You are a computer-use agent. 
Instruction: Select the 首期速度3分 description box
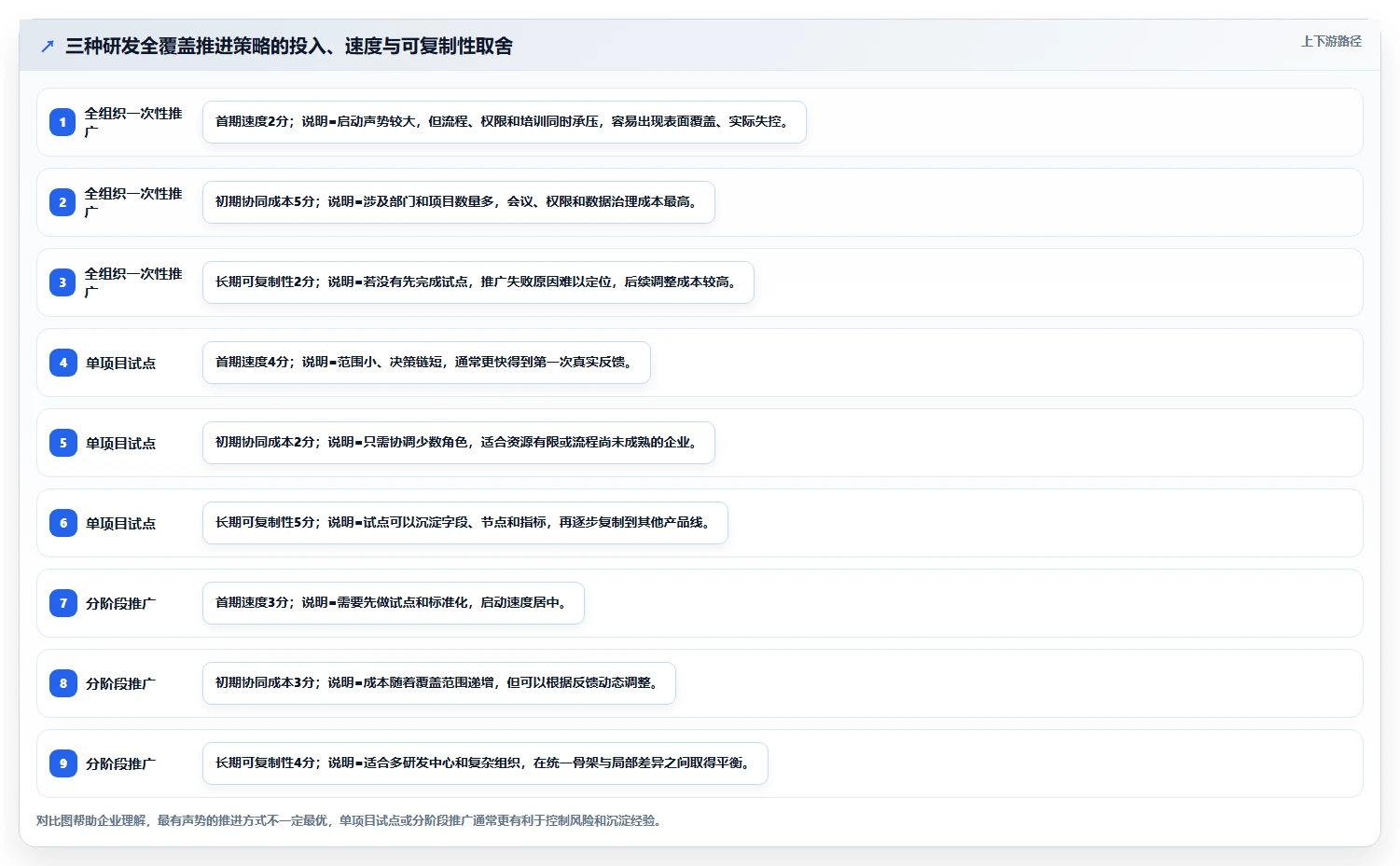coord(394,603)
